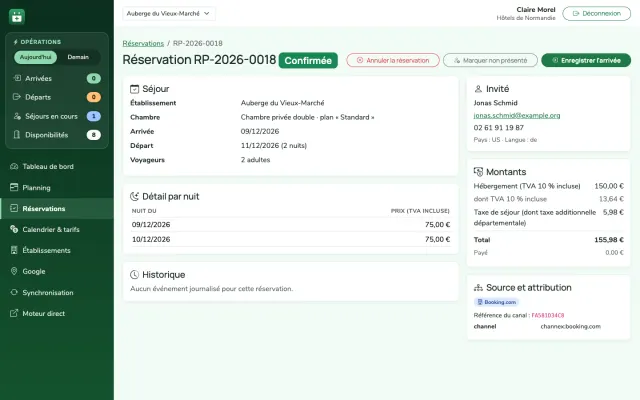Image resolution: width=640 pixels, height=400 pixels.
Task: Click the Total amount 155,98 €
Action: (x=609, y=240)
